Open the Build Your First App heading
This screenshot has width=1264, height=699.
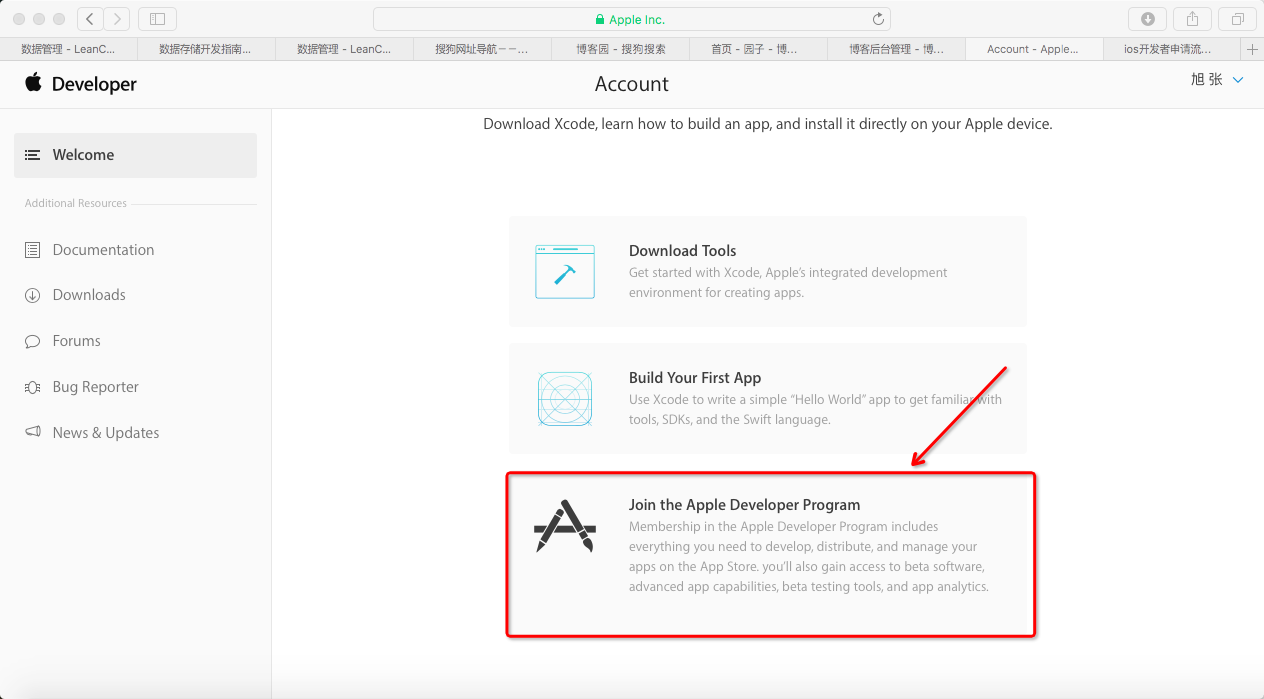coord(695,378)
